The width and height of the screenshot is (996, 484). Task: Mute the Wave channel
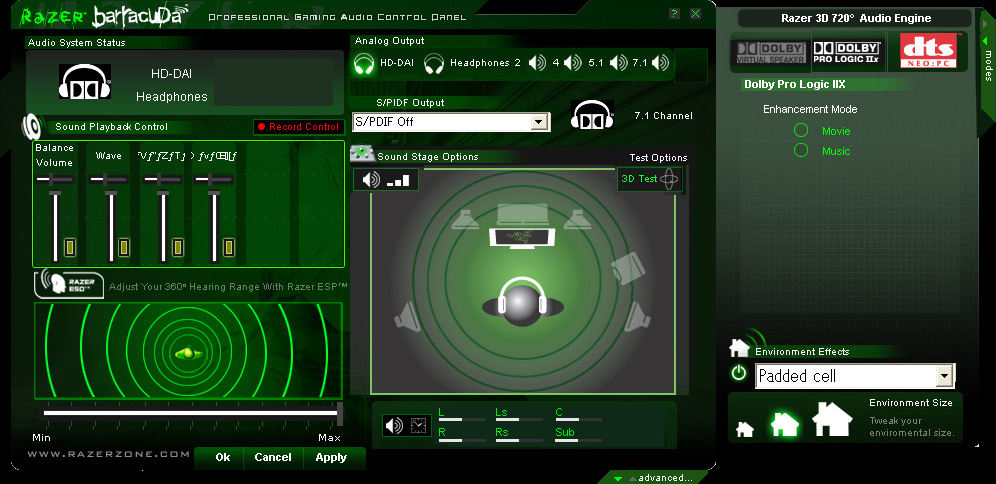124,246
